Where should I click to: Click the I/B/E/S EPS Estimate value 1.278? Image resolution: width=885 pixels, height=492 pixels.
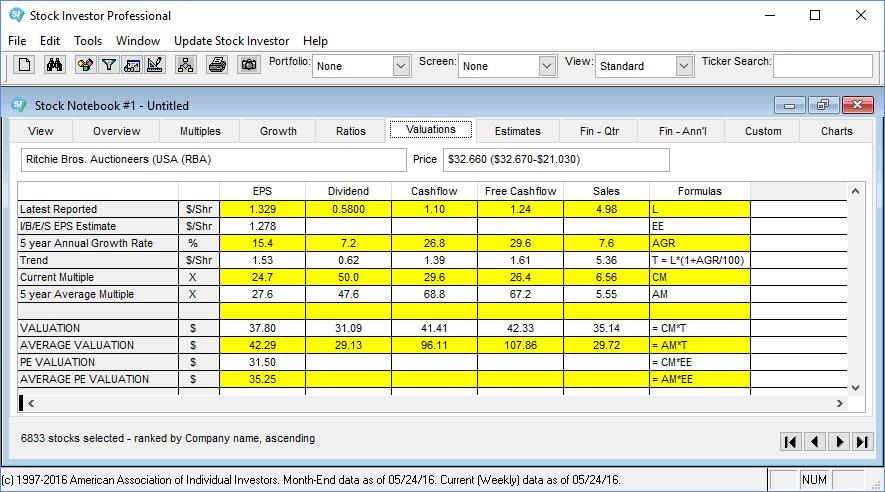pos(262,226)
